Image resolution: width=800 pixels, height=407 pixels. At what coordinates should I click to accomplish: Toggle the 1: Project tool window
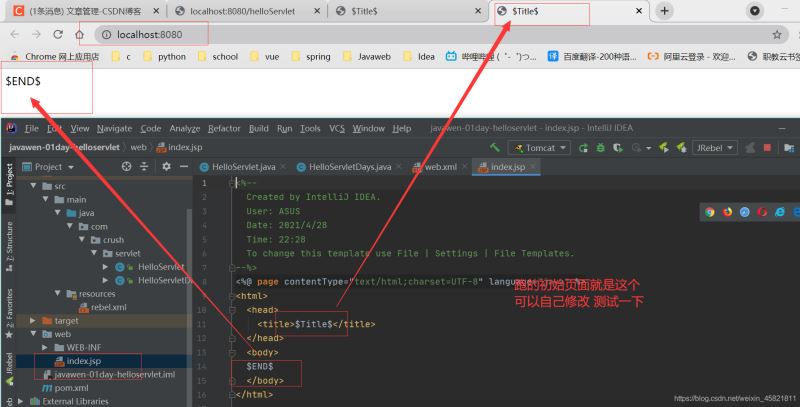point(9,184)
